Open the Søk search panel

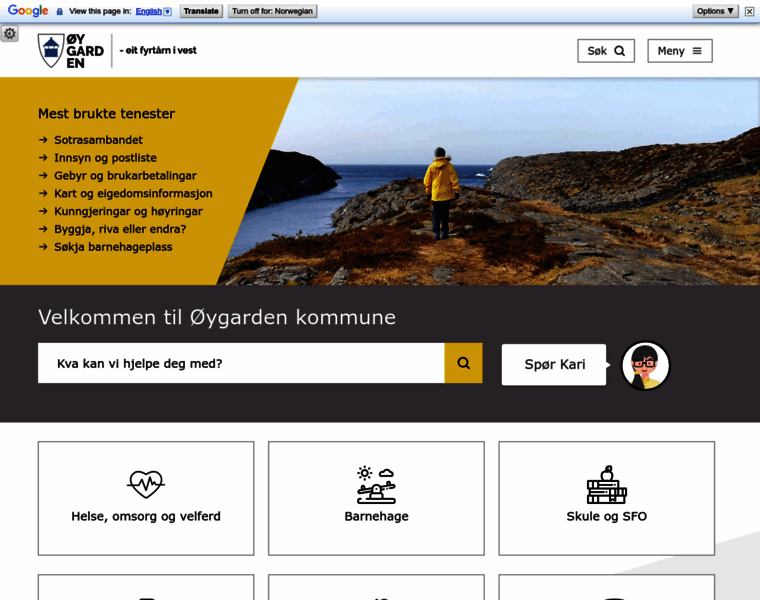tap(606, 51)
